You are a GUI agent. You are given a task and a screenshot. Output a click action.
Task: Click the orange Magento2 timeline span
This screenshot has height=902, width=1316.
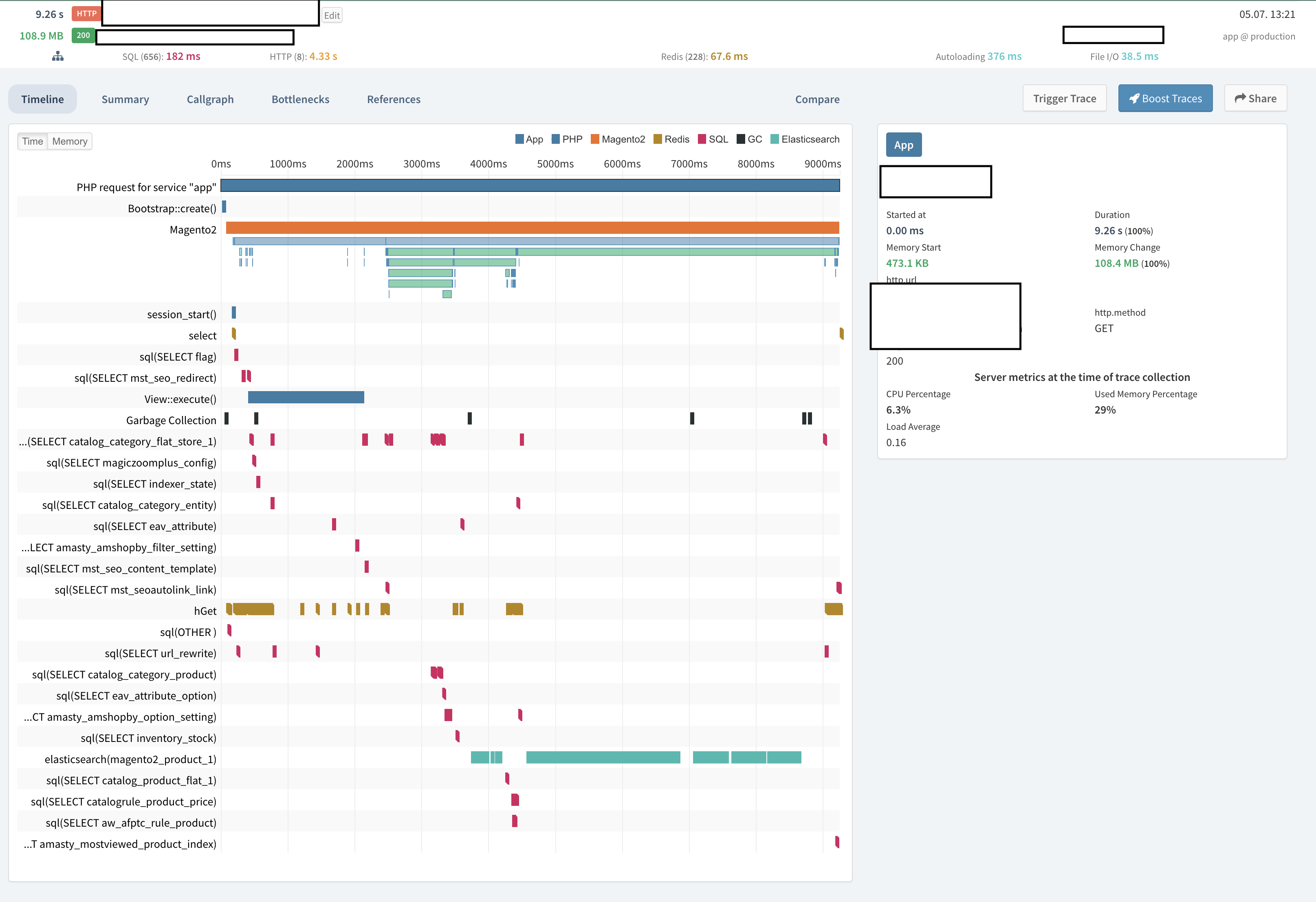(x=532, y=228)
